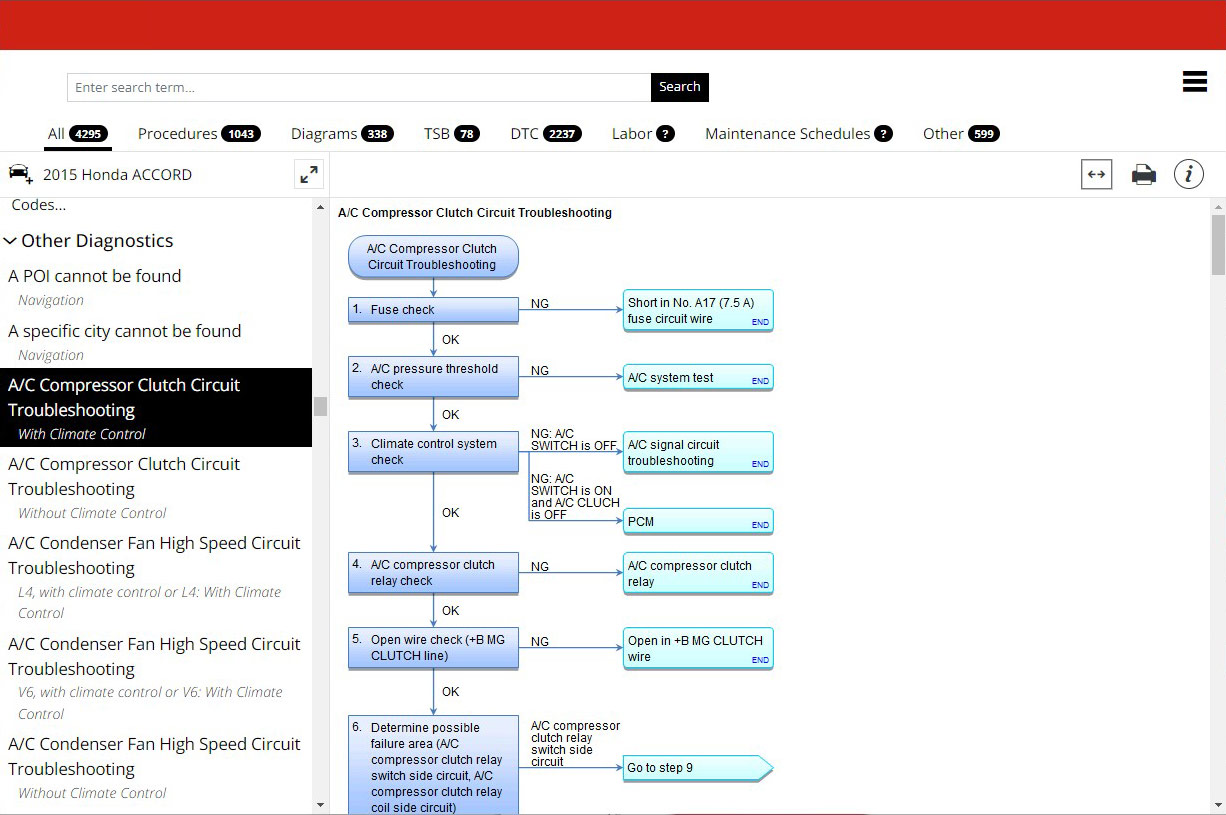Click the printer icon

[1143, 175]
